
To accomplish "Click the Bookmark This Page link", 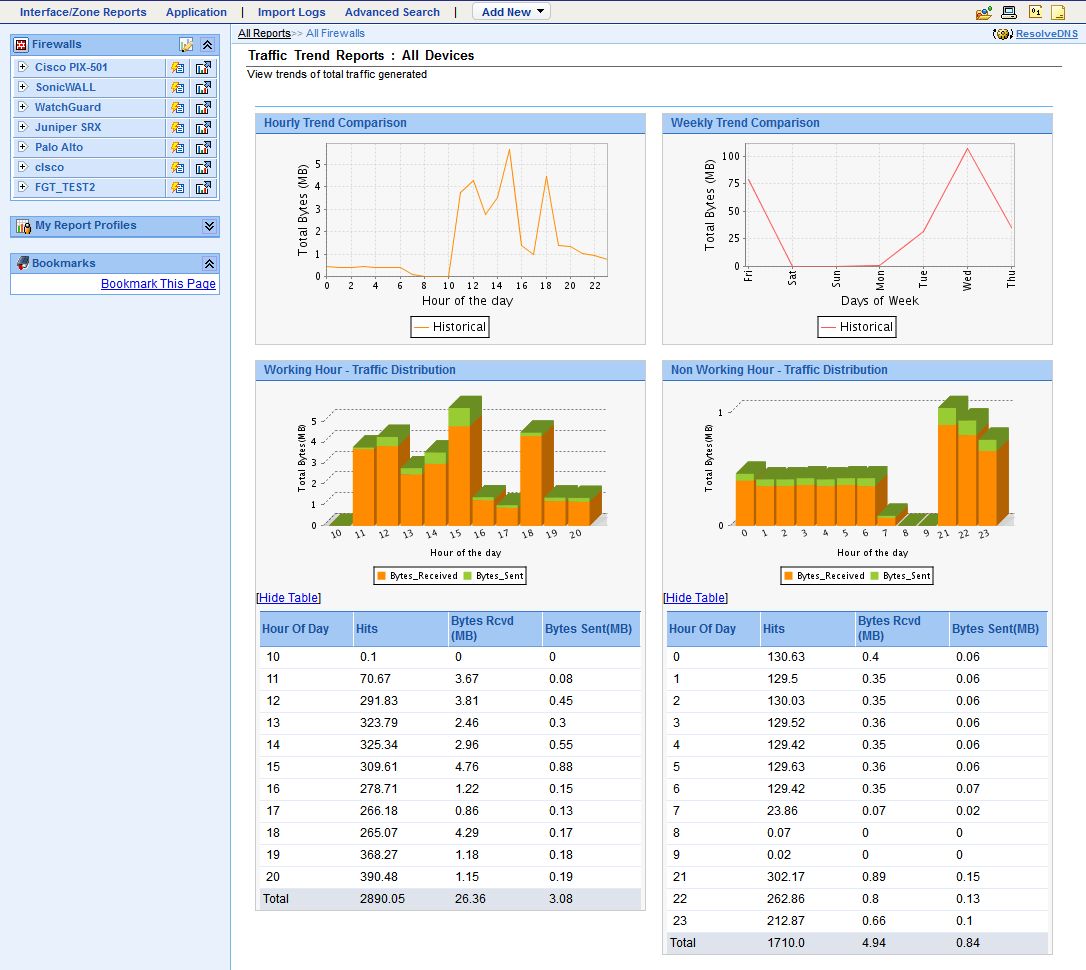I will pyautogui.click(x=158, y=284).
